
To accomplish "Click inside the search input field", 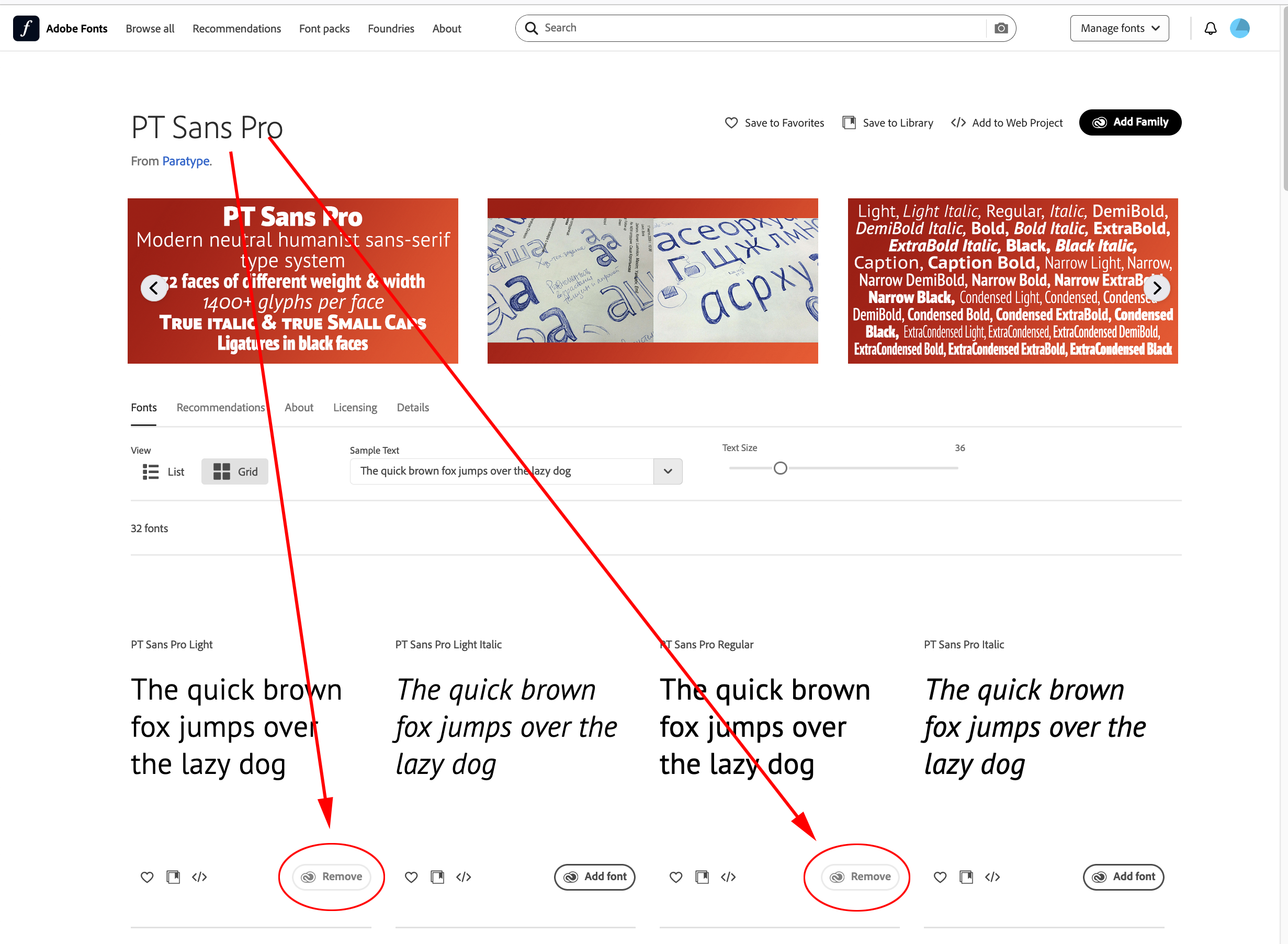I will [685, 27].
